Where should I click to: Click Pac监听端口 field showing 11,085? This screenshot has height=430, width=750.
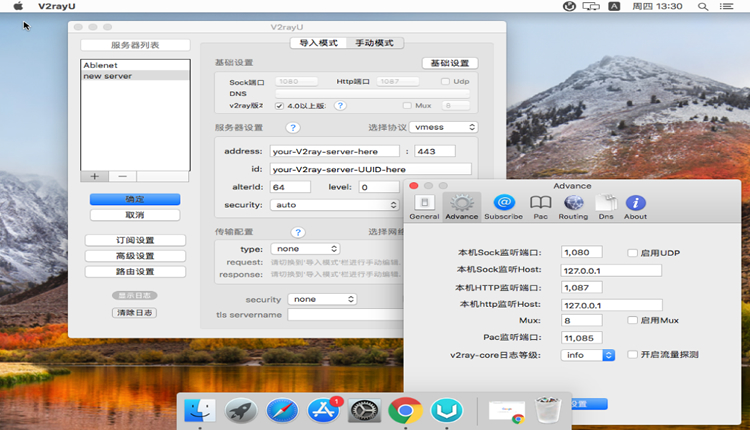(x=581, y=338)
